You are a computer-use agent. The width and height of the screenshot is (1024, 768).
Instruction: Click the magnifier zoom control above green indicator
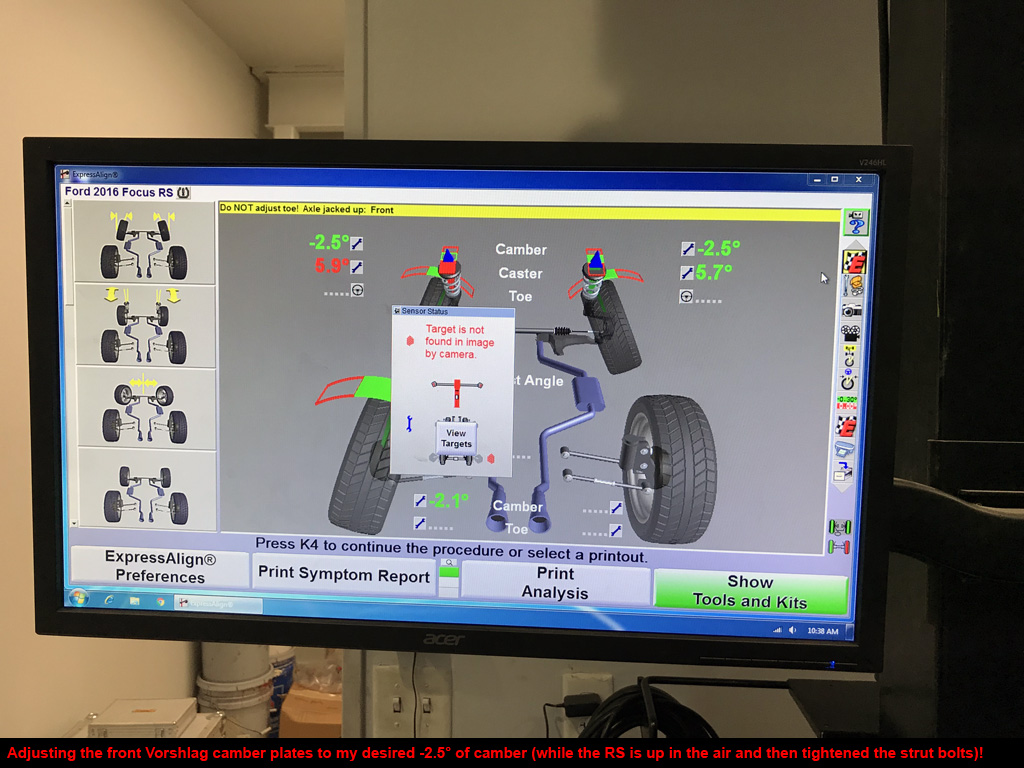point(449,562)
